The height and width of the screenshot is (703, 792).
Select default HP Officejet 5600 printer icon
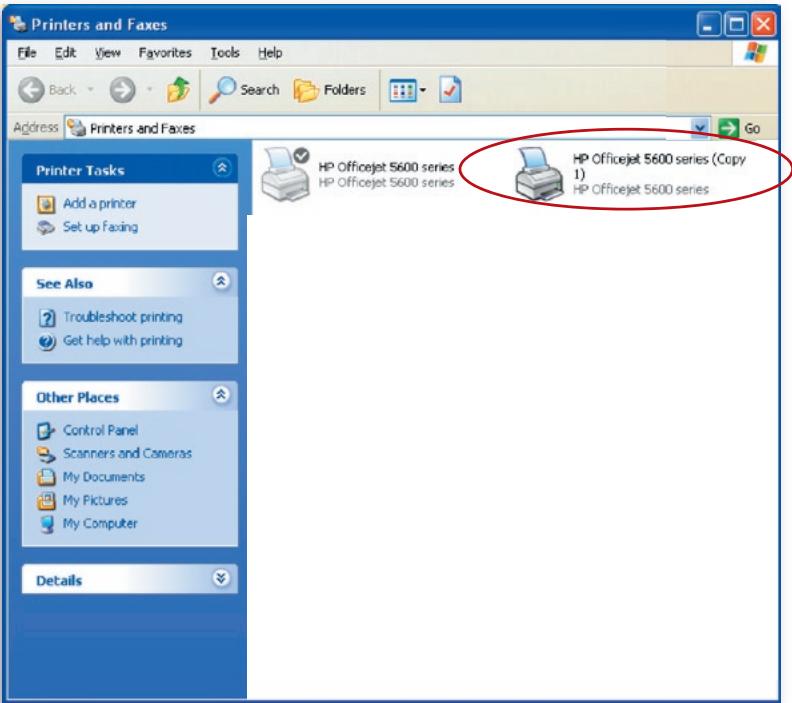pyautogui.click(x=285, y=174)
